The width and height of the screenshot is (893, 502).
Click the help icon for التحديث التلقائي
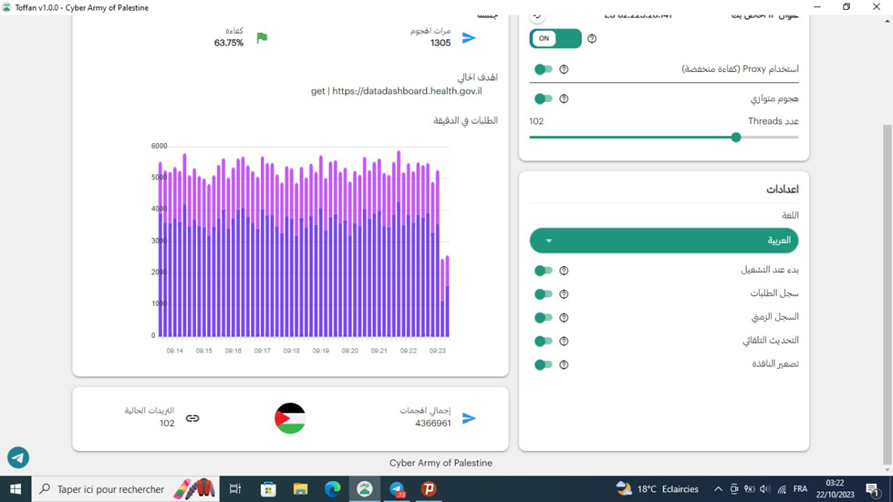tap(564, 341)
